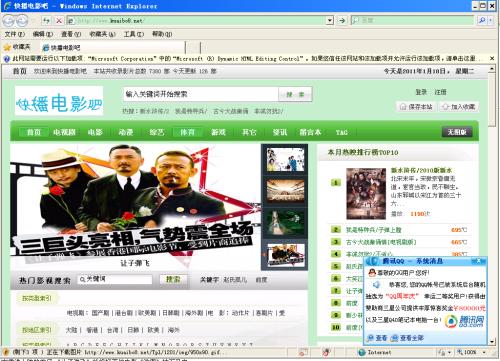
Task: Click the Refresh icon beside address bar
Action: coord(46,21)
